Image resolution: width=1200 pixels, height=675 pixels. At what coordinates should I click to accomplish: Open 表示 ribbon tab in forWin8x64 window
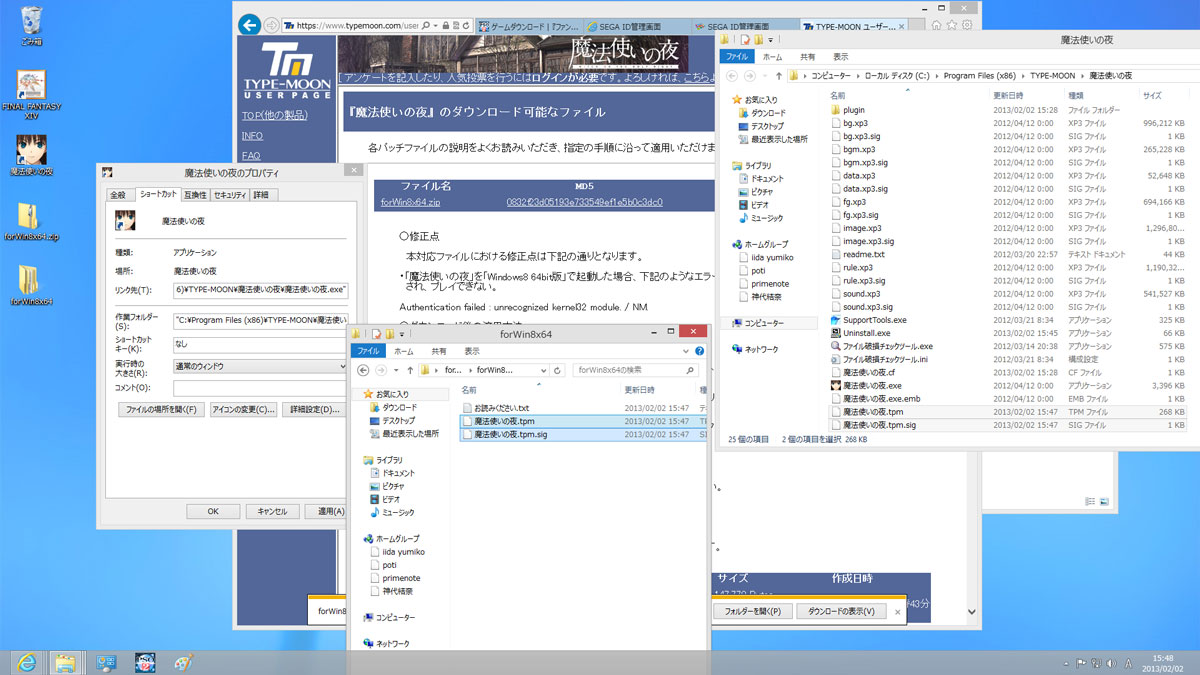pyautogui.click(x=471, y=351)
